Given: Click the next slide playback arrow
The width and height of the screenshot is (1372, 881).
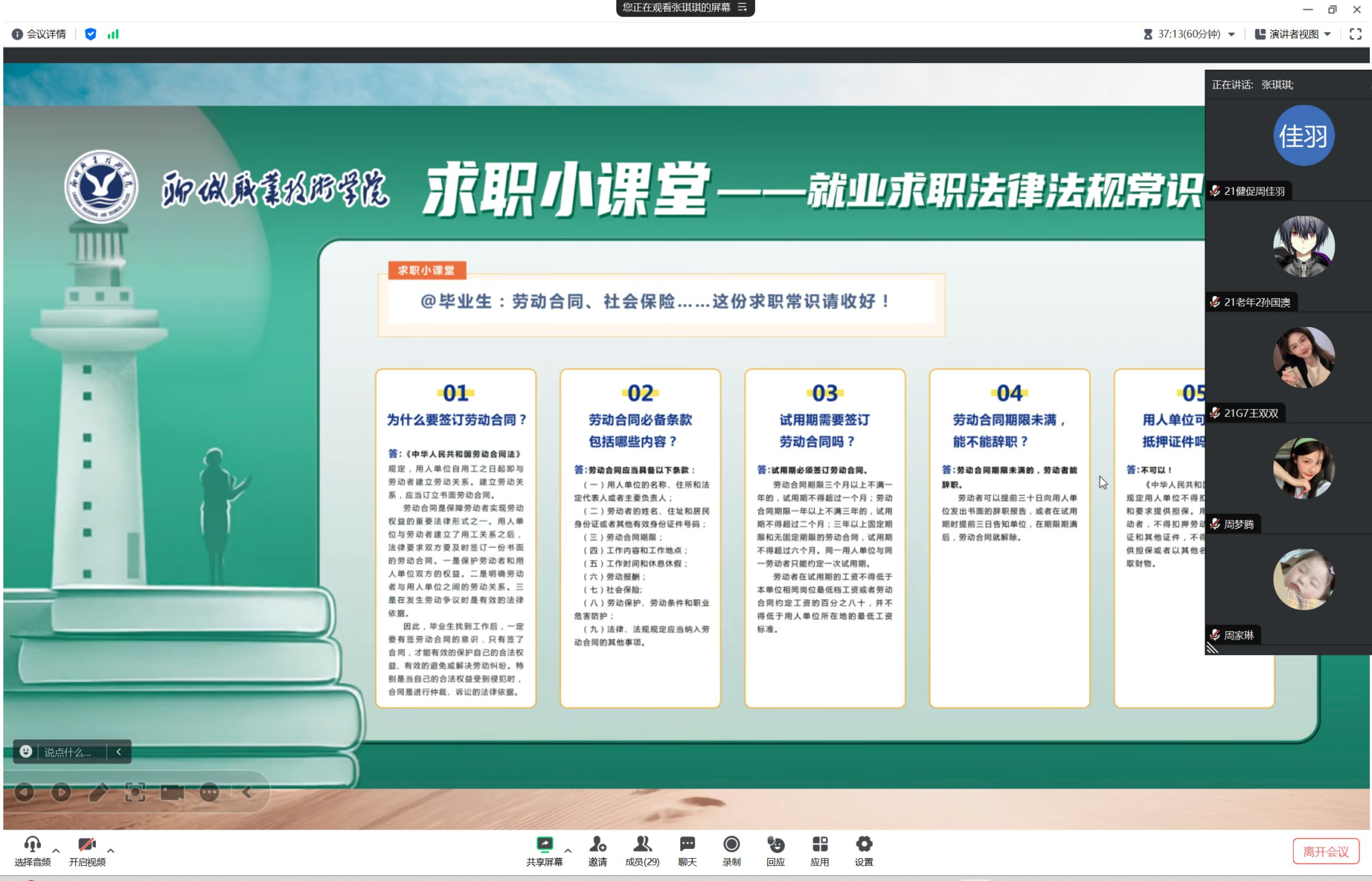Looking at the screenshot, I should click(61, 793).
